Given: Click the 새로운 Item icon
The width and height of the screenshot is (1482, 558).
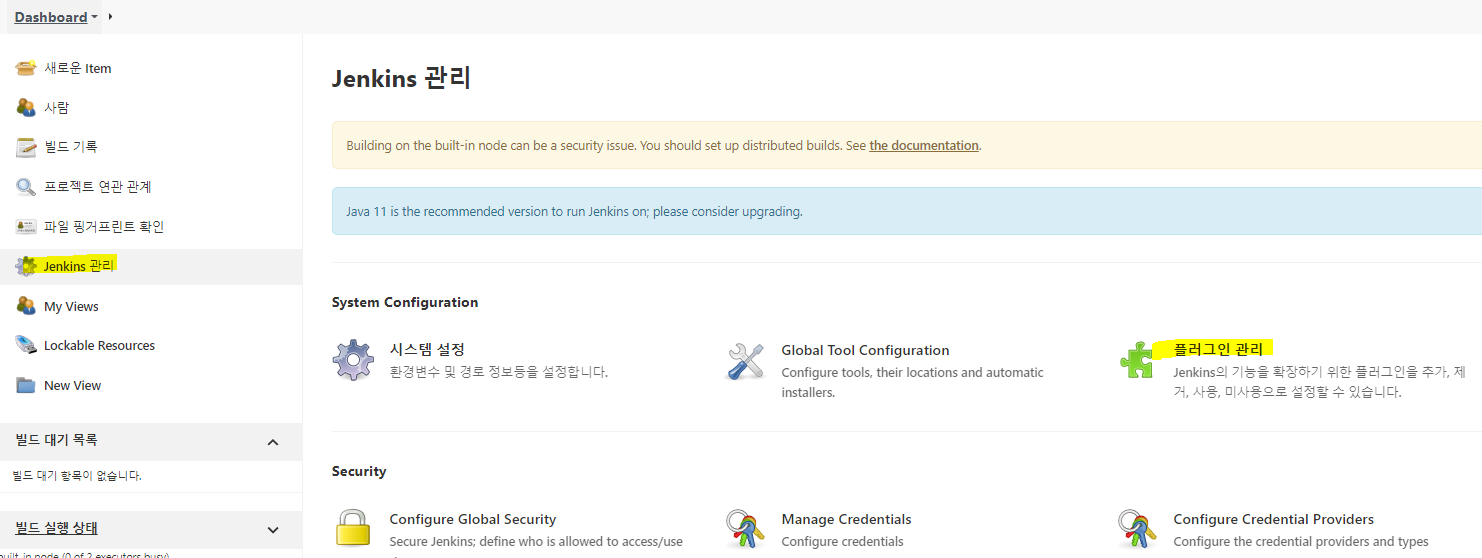Looking at the screenshot, I should [26, 68].
